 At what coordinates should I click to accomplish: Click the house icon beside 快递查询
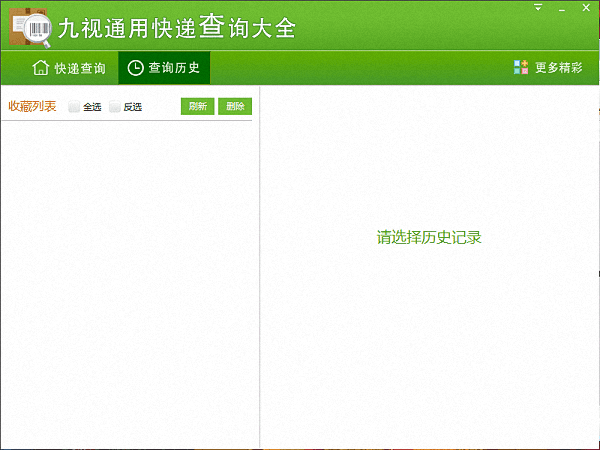coord(40,68)
